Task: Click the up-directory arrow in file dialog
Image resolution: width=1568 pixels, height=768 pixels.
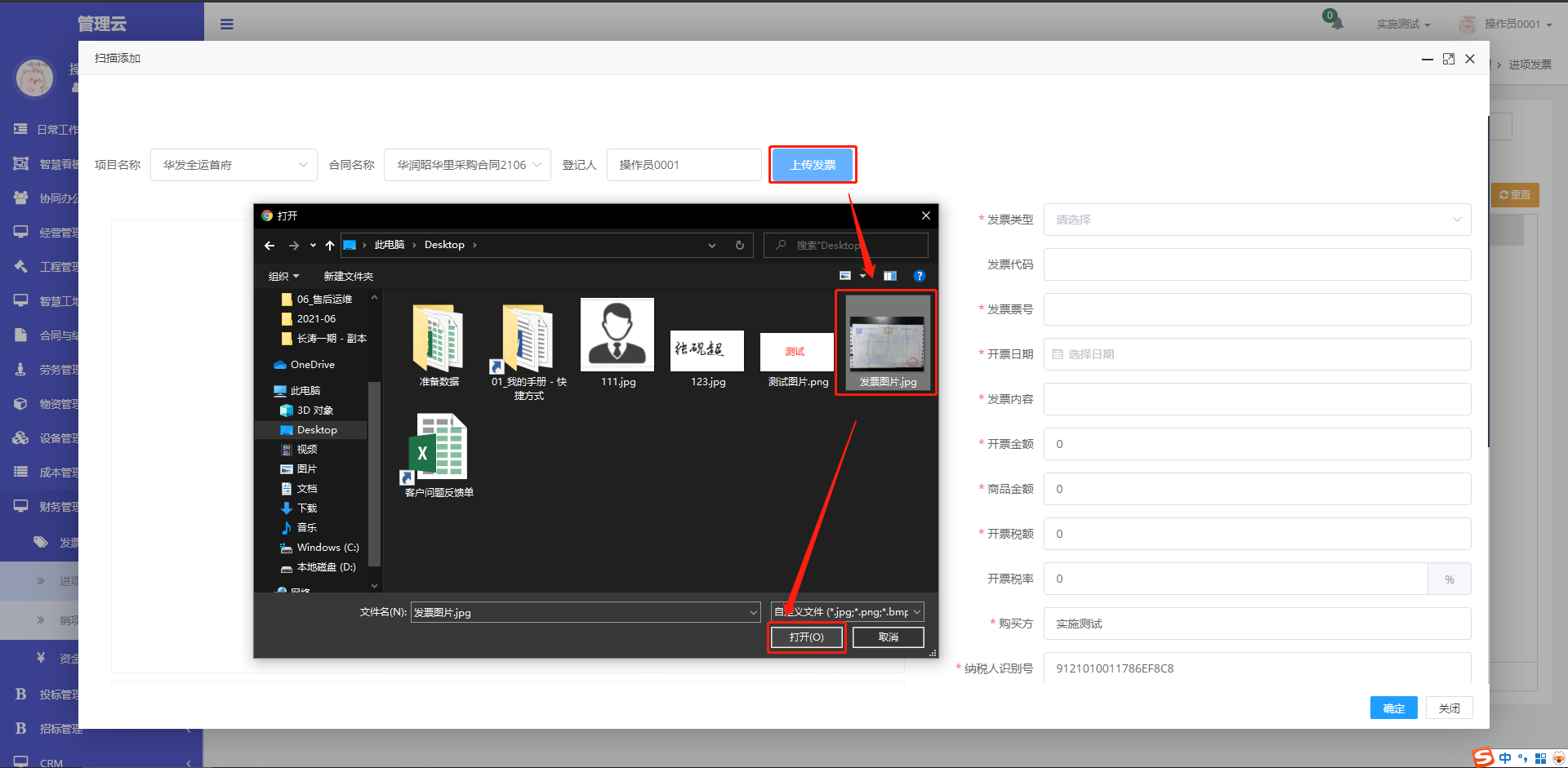Action: 330,246
